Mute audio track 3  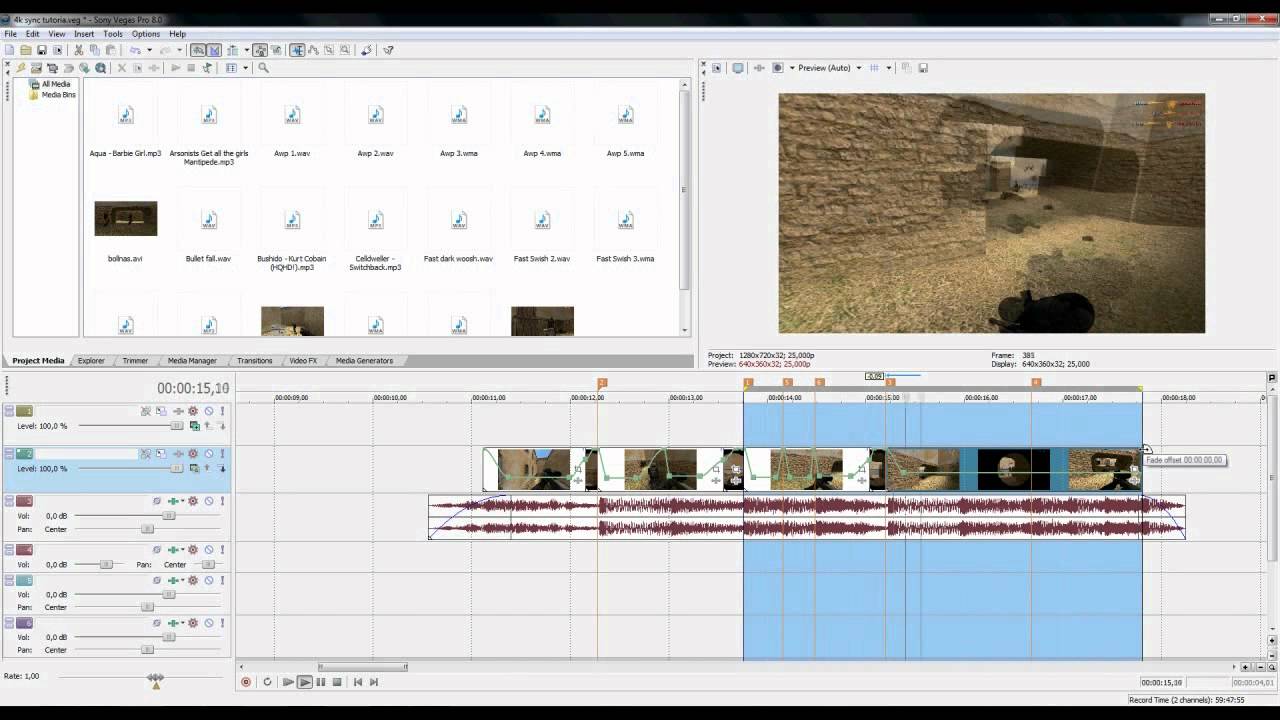[209, 501]
